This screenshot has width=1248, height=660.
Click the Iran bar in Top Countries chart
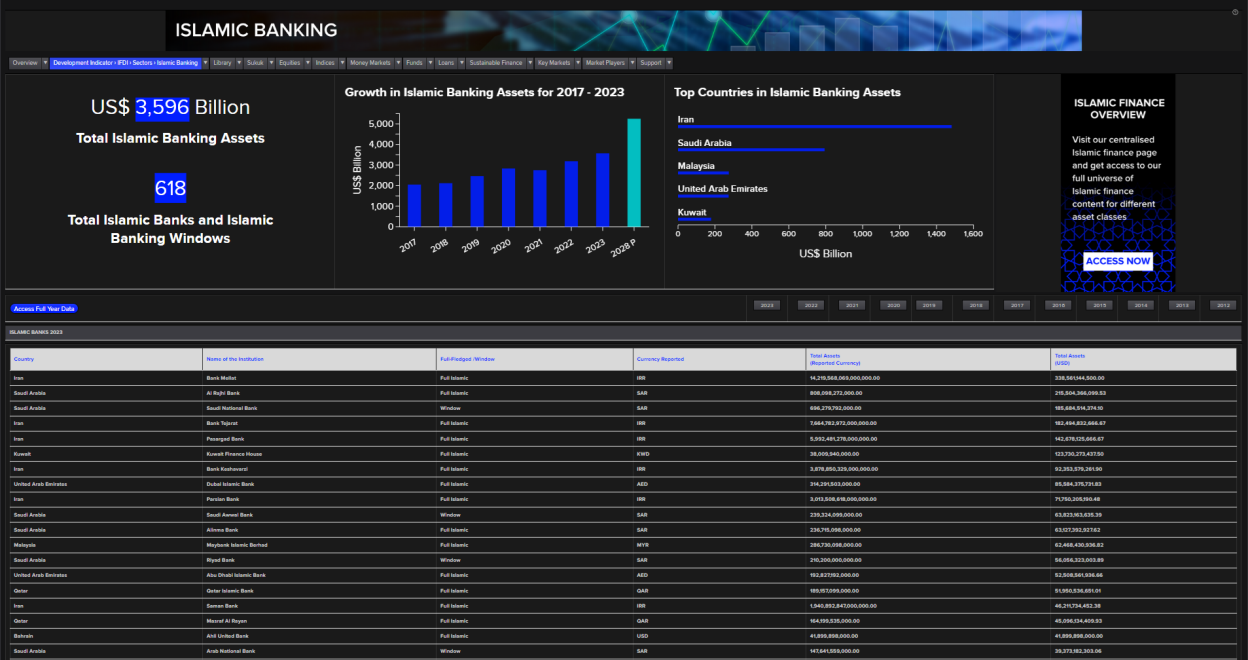point(814,126)
